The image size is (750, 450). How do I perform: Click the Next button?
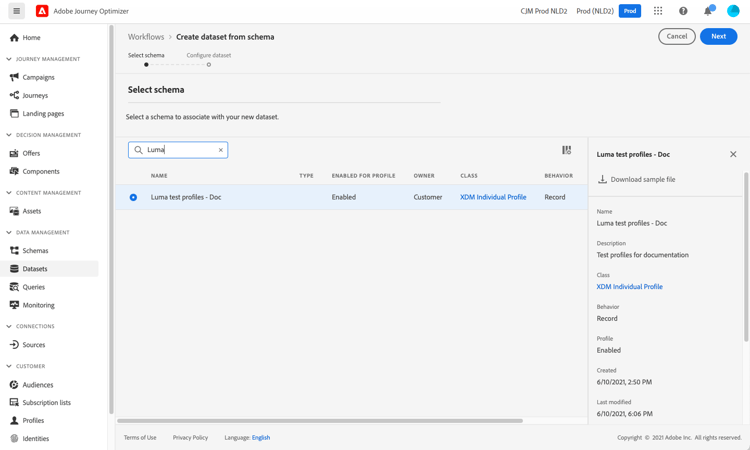tap(718, 36)
